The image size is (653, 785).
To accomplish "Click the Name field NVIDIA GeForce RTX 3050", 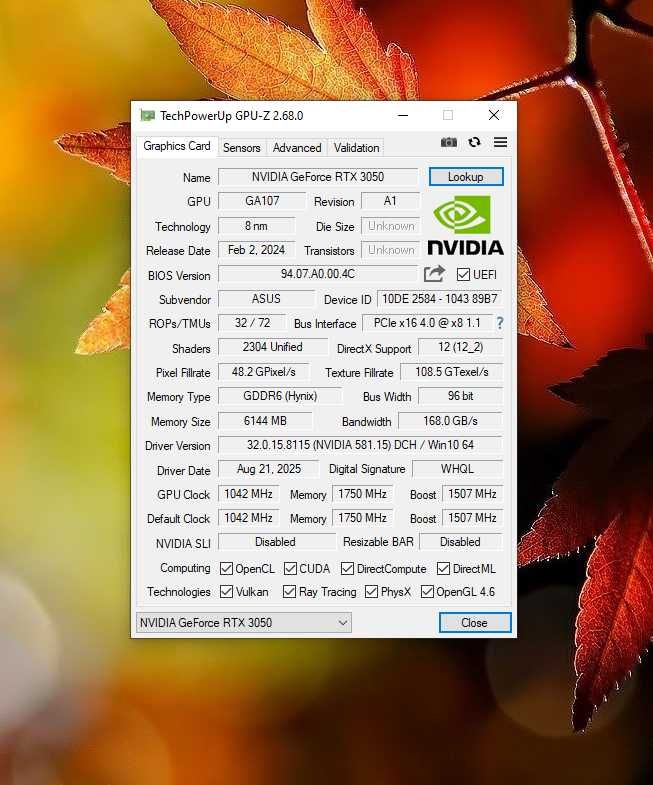I will click(318, 177).
